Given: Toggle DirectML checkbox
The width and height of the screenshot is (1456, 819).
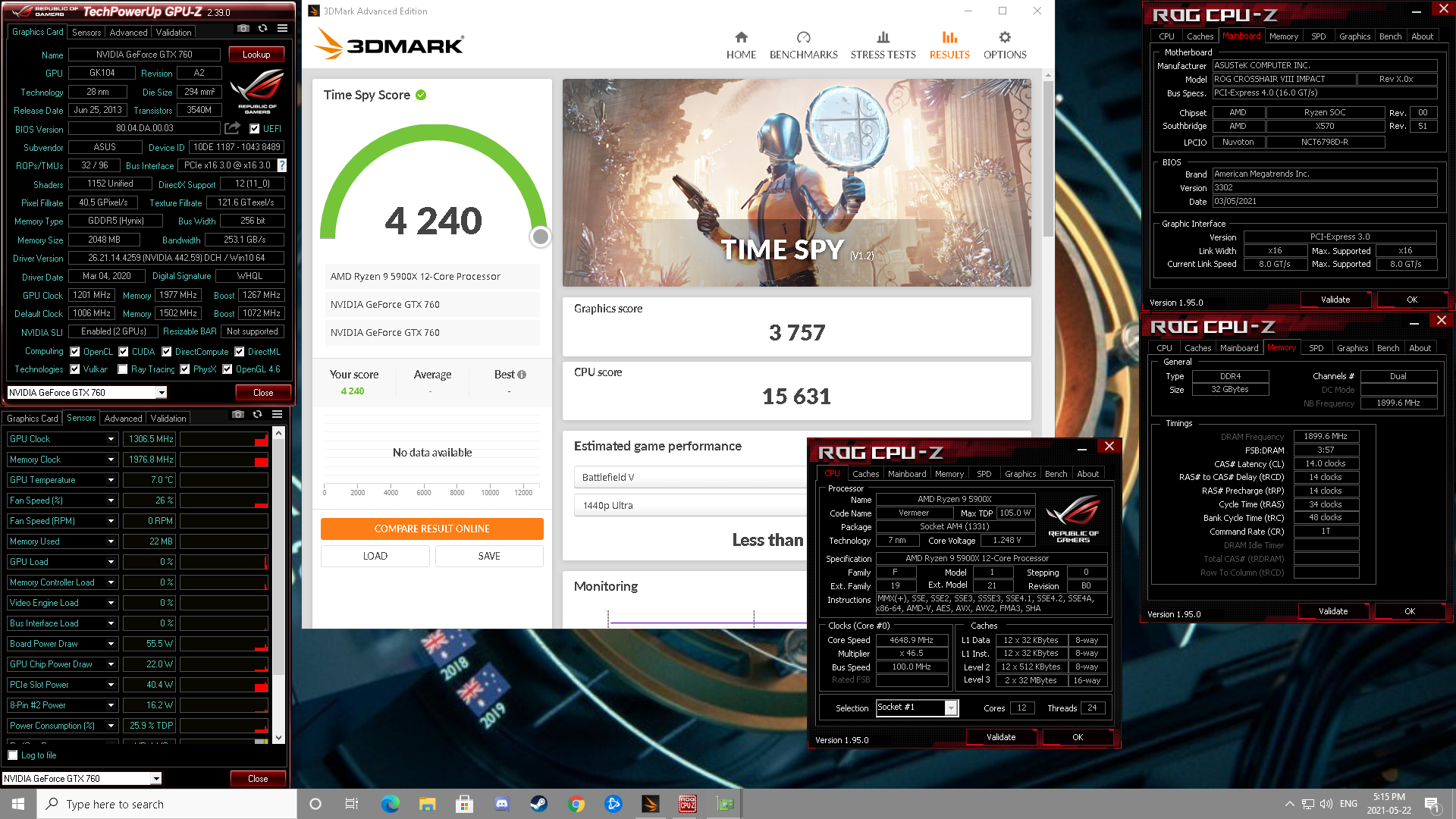Looking at the screenshot, I should 240,352.
